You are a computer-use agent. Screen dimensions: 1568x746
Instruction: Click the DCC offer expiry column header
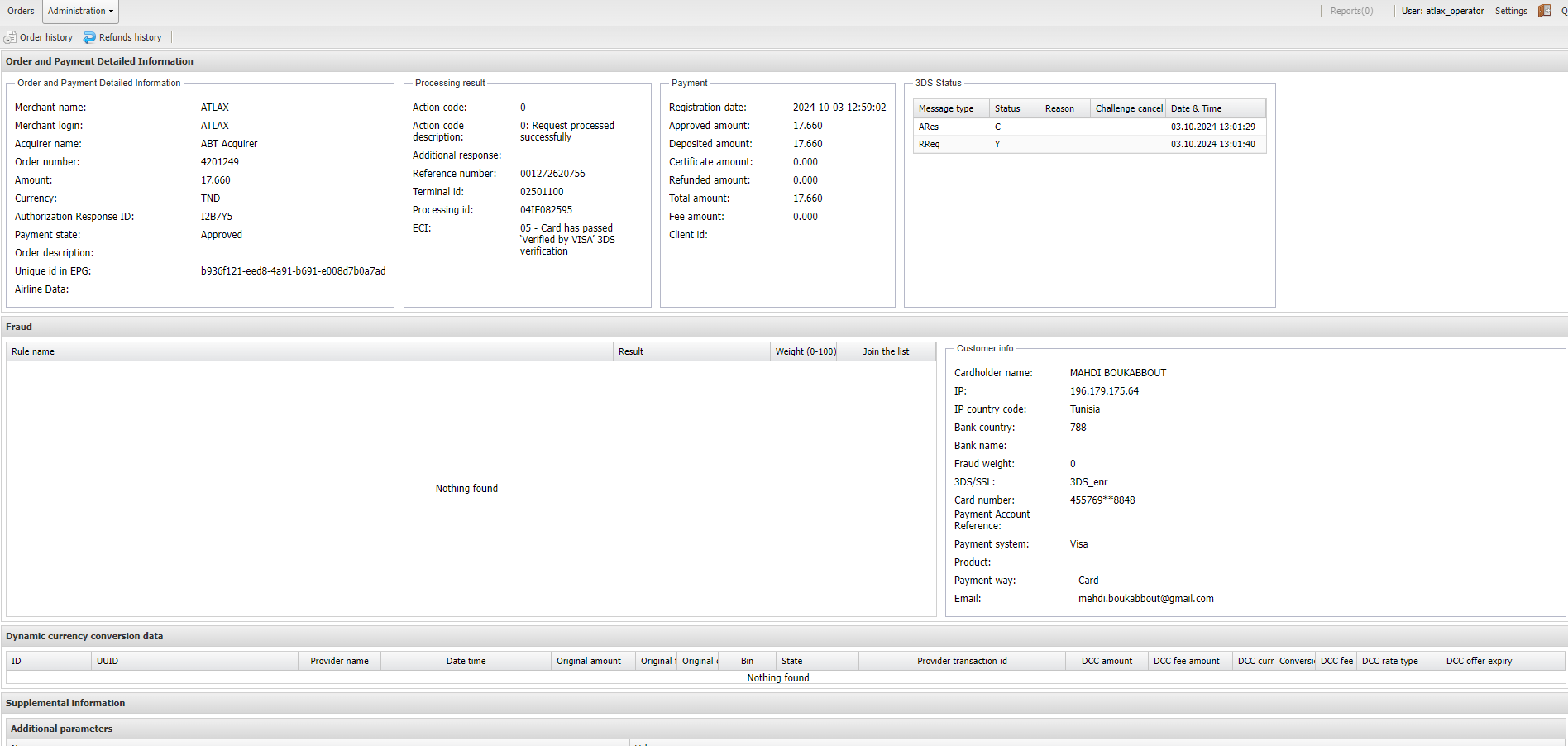1479,661
